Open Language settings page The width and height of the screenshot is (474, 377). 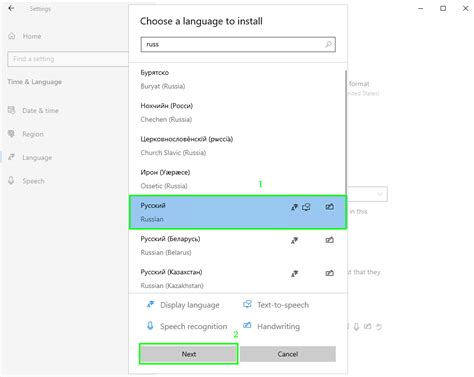click(30, 157)
